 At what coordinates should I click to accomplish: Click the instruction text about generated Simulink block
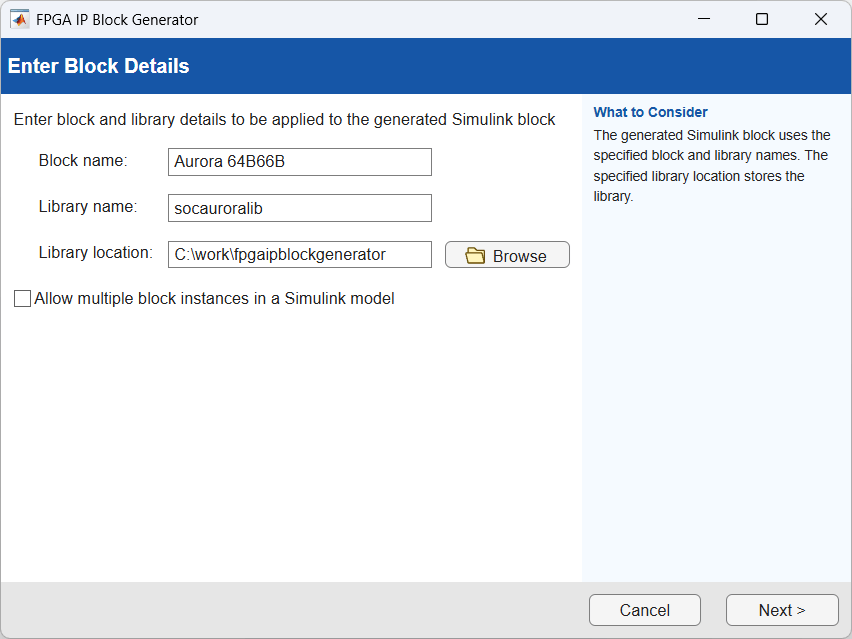pyautogui.click(x=284, y=120)
